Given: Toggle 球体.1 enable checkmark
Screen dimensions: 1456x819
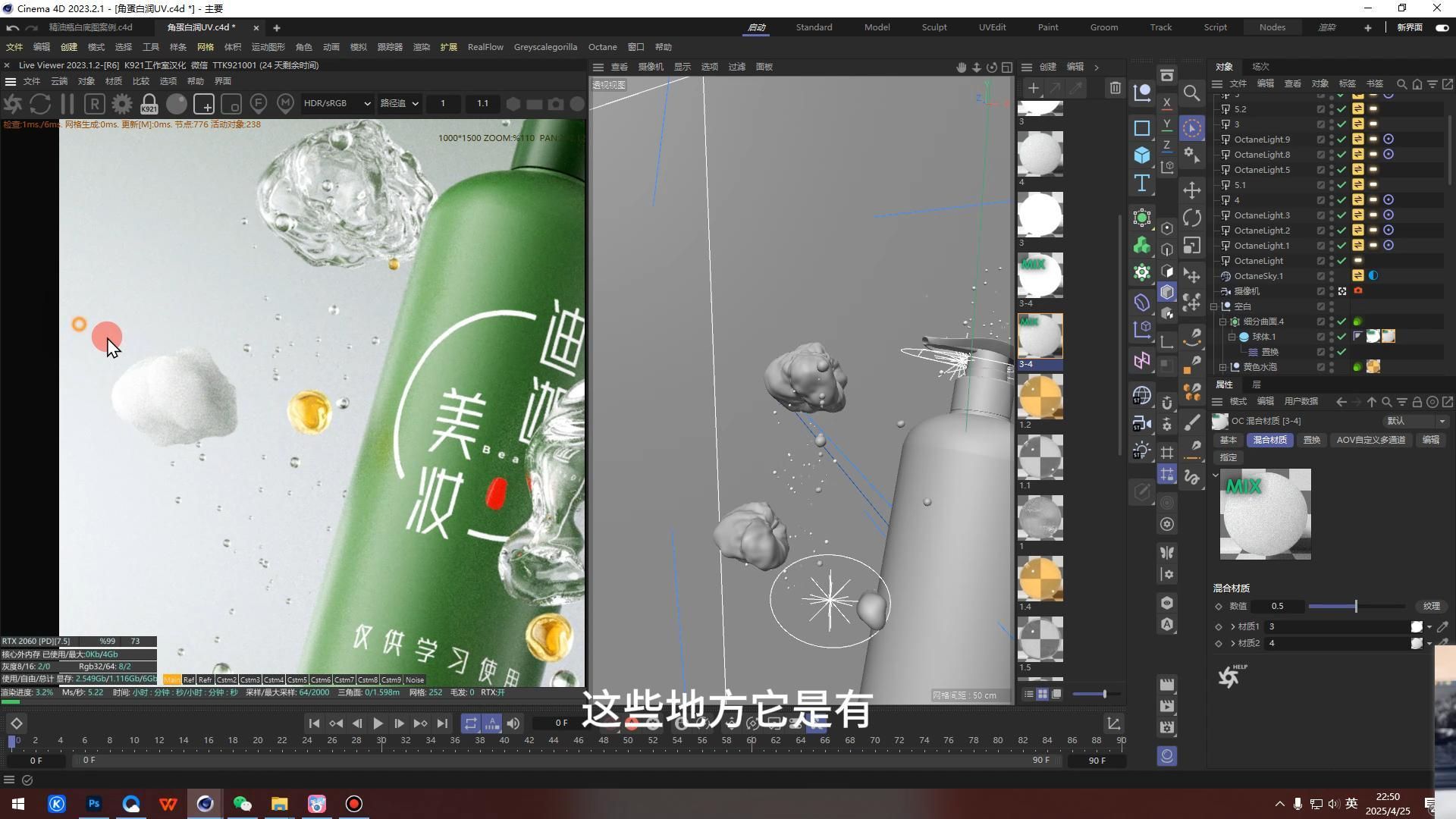Looking at the screenshot, I should (x=1341, y=337).
